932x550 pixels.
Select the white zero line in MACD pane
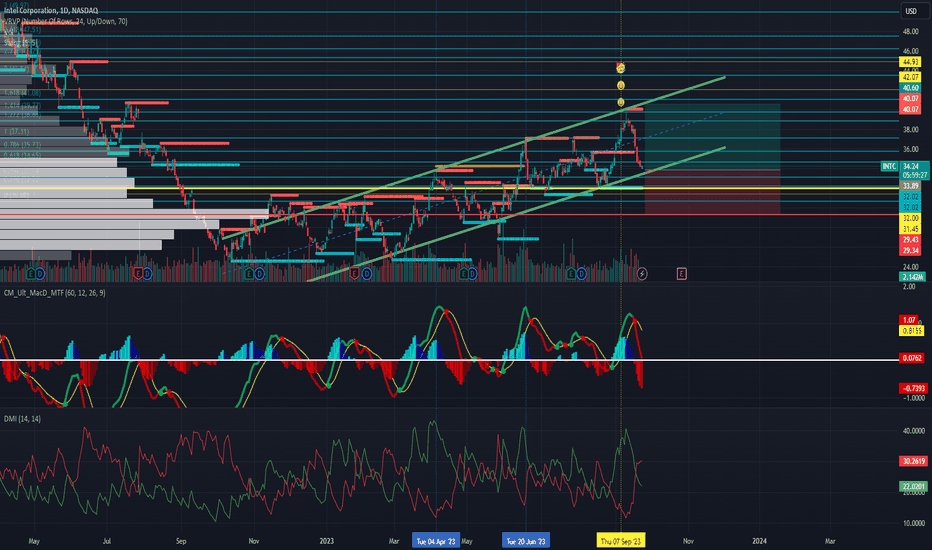pyautogui.click(x=449, y=360)
